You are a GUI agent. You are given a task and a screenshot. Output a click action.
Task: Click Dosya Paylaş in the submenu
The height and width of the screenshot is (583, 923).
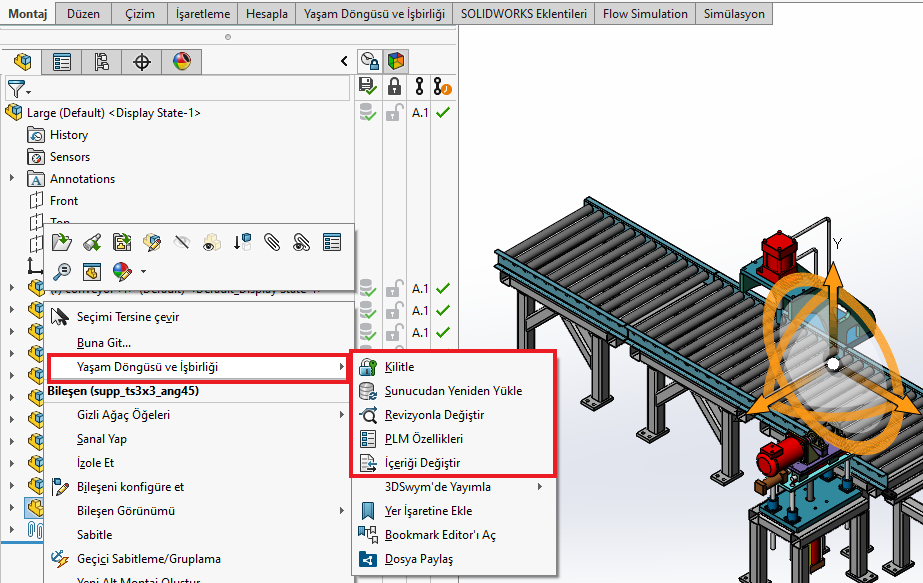[419, 559]
